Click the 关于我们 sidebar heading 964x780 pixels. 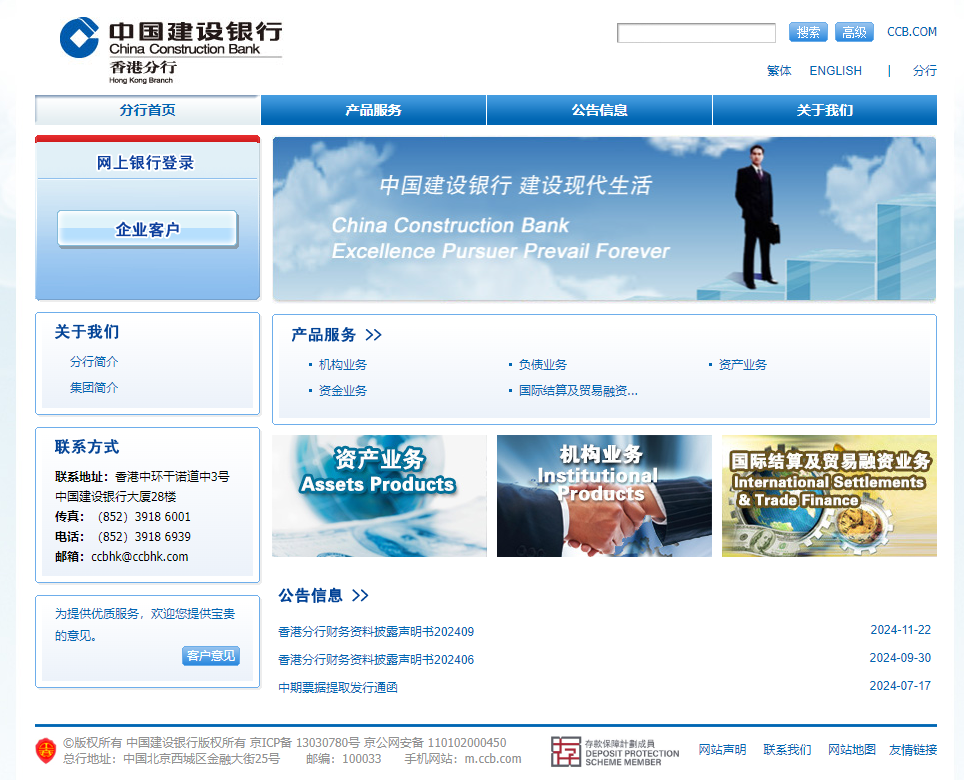pyautogui.click(x=87, y=332)
